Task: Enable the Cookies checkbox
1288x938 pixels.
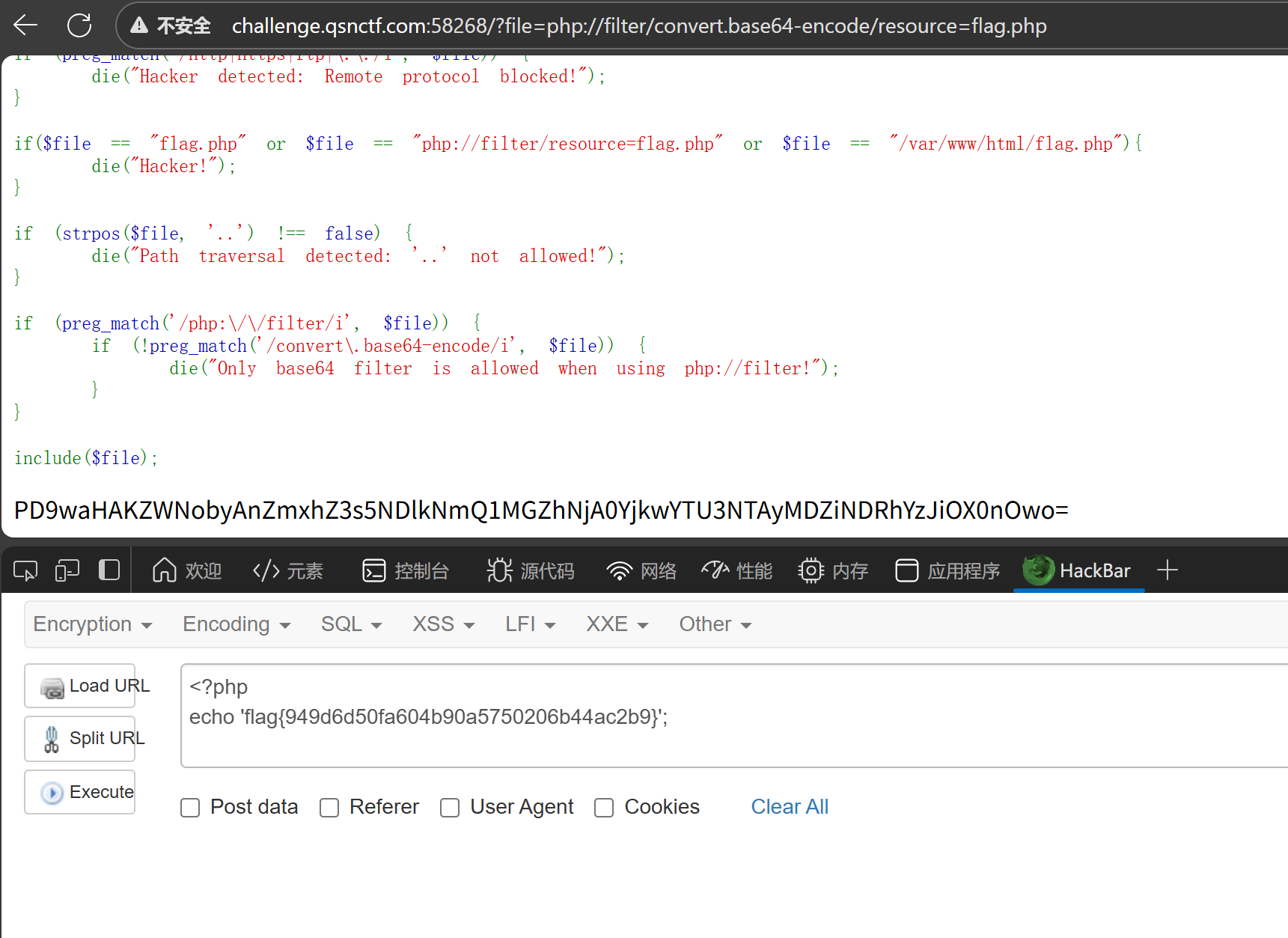Action: (604, 808)
